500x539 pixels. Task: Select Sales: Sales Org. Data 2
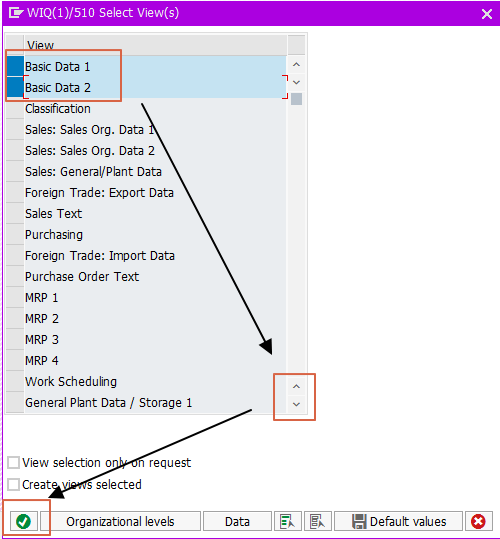tap(155, 151)
